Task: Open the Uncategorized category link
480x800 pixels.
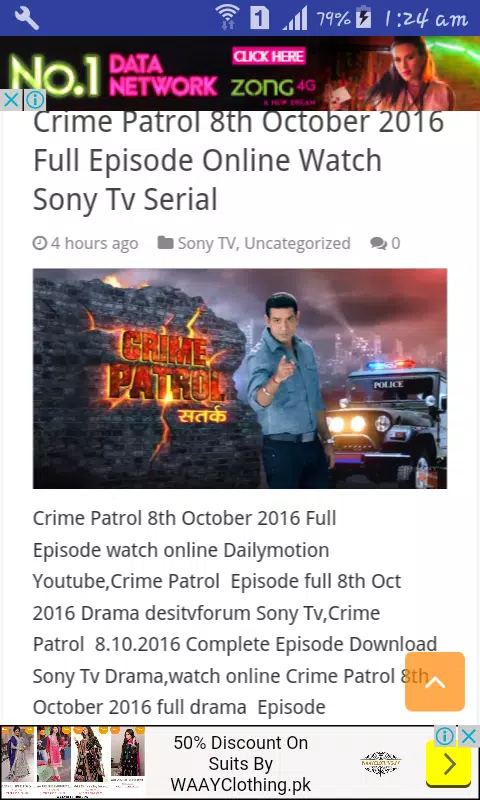Action: click(x=297, y=243)
